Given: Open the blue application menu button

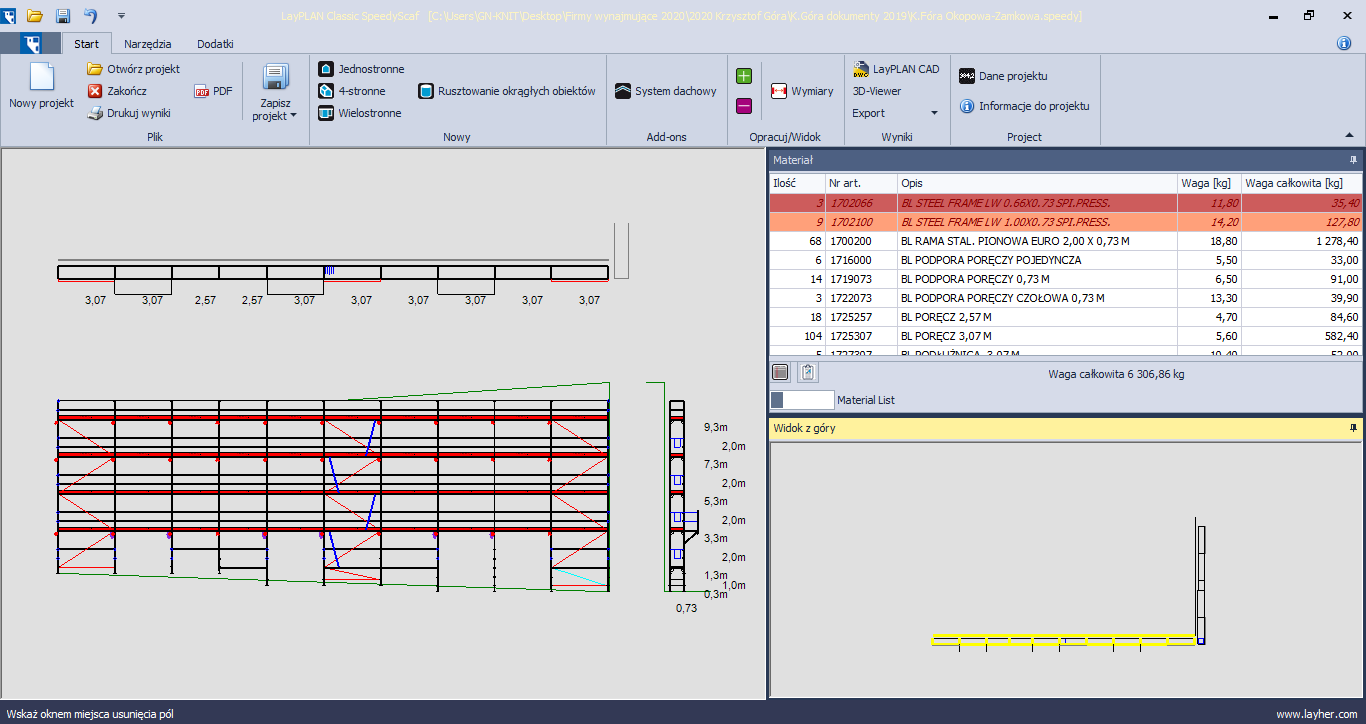Looking at the screenshot, I should 31,44.
